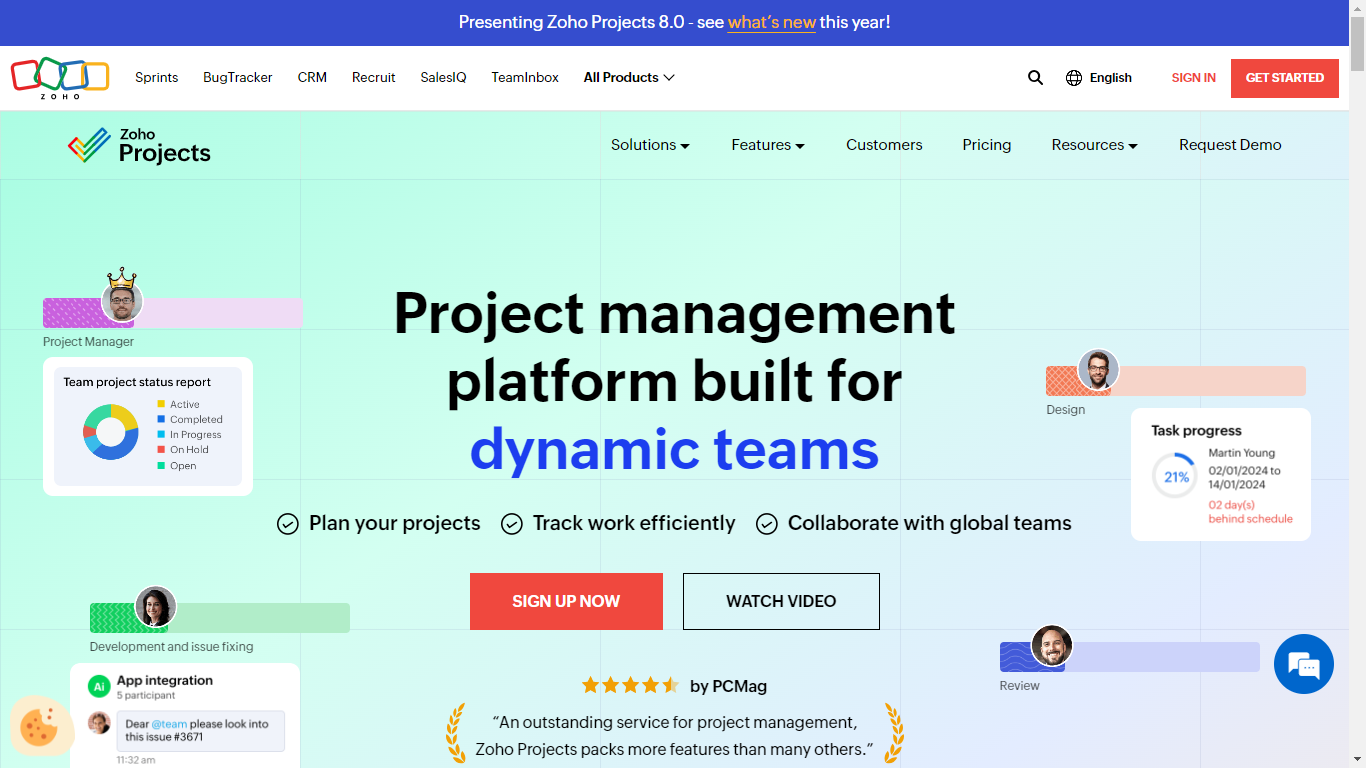
Task: Click the cookie preferences icon
Action: (x=40, y=726)
